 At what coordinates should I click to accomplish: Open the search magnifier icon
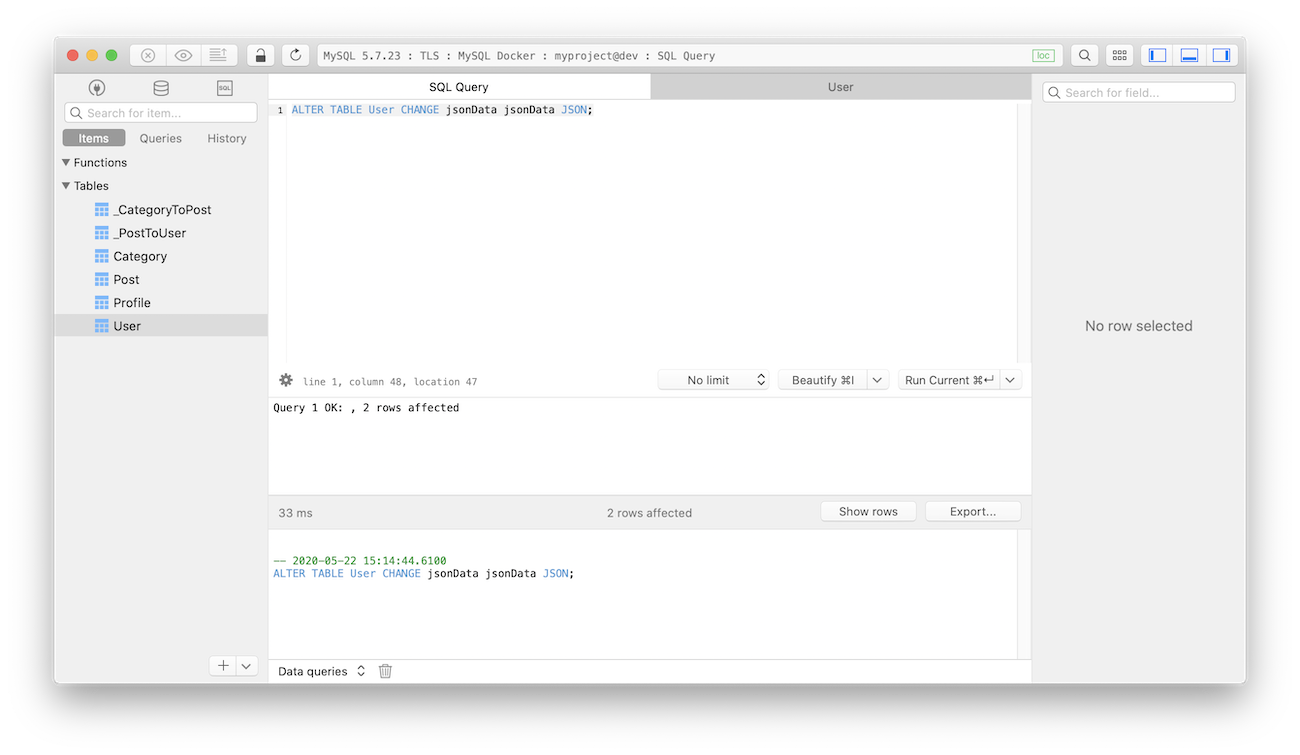(1084, 56)
